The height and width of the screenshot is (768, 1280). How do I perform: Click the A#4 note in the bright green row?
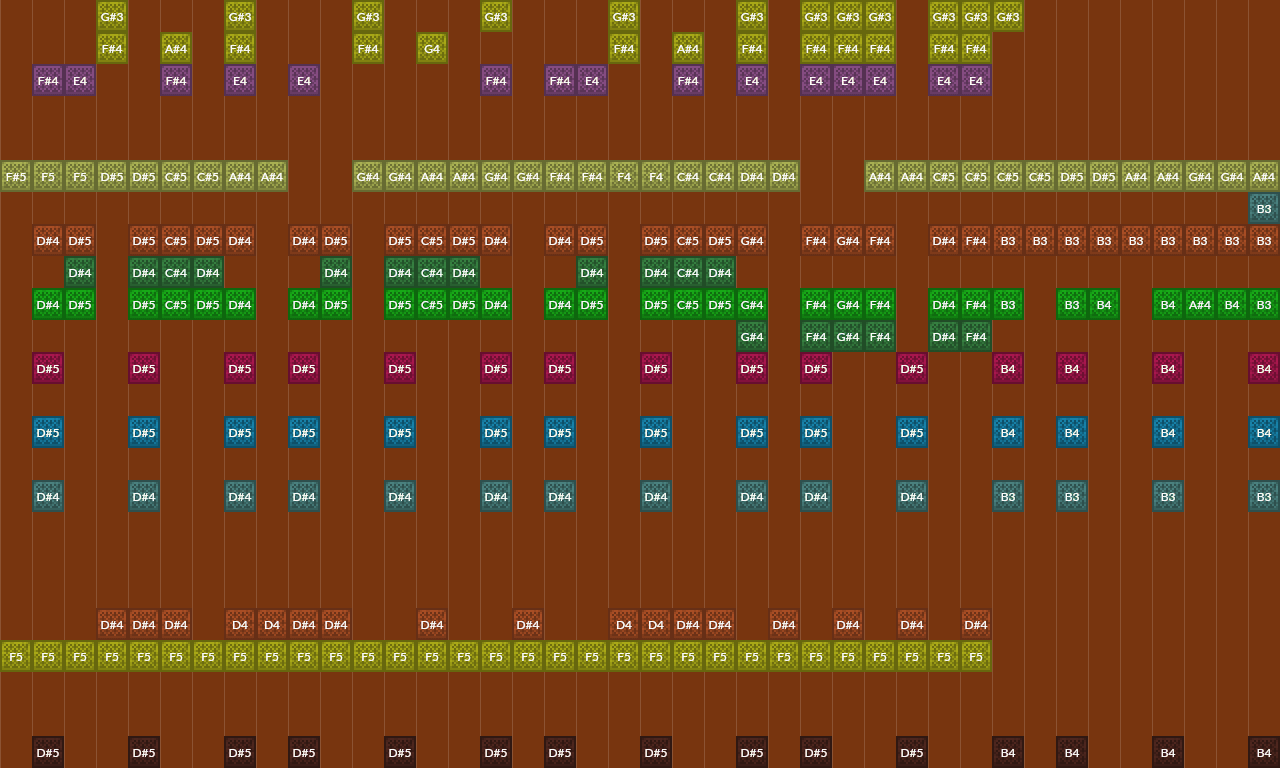pyautogui.click(x=1200, y=305)
